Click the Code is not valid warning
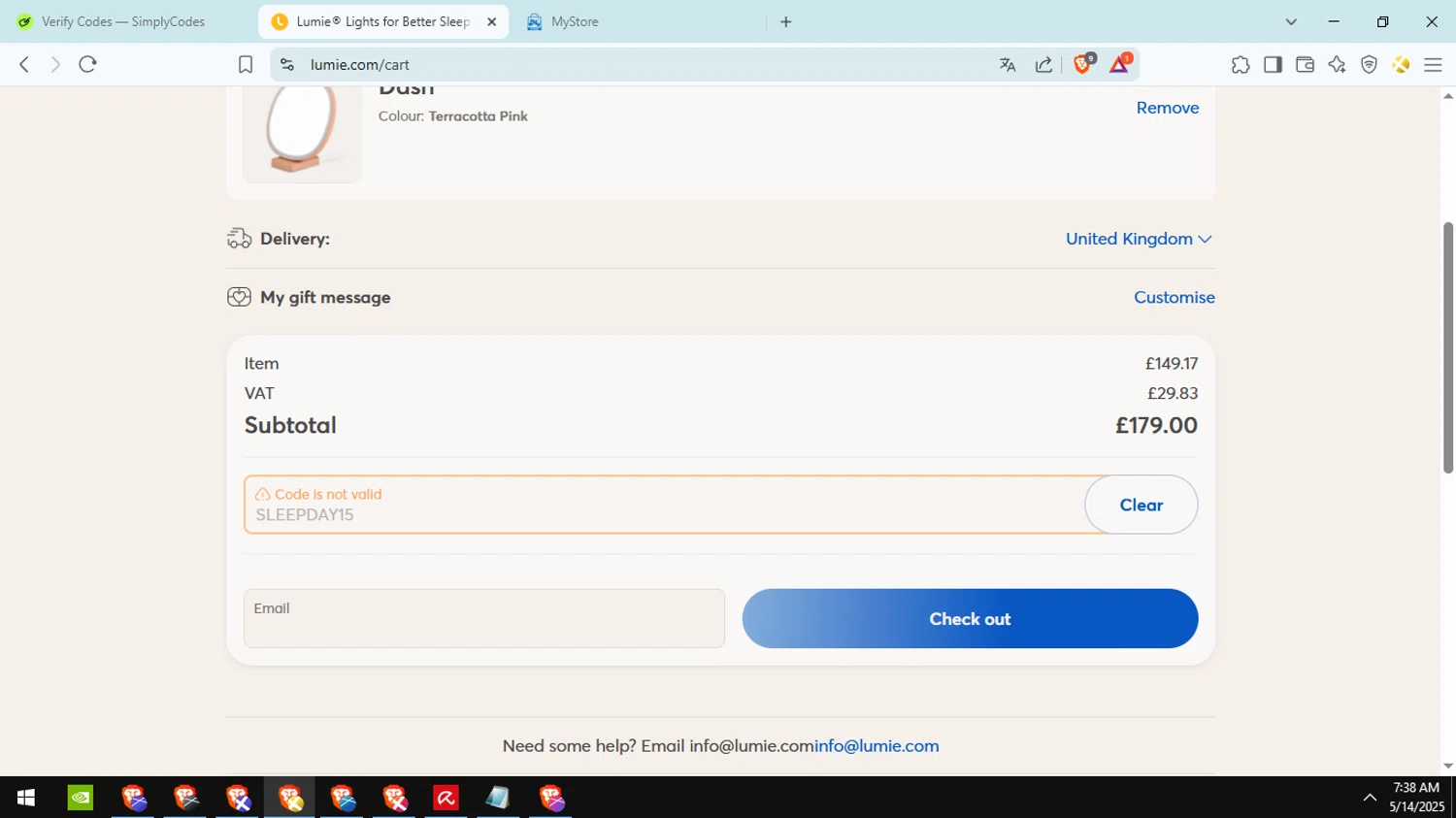This screenshot has height=818, width=1456. (x=318, y=494)
